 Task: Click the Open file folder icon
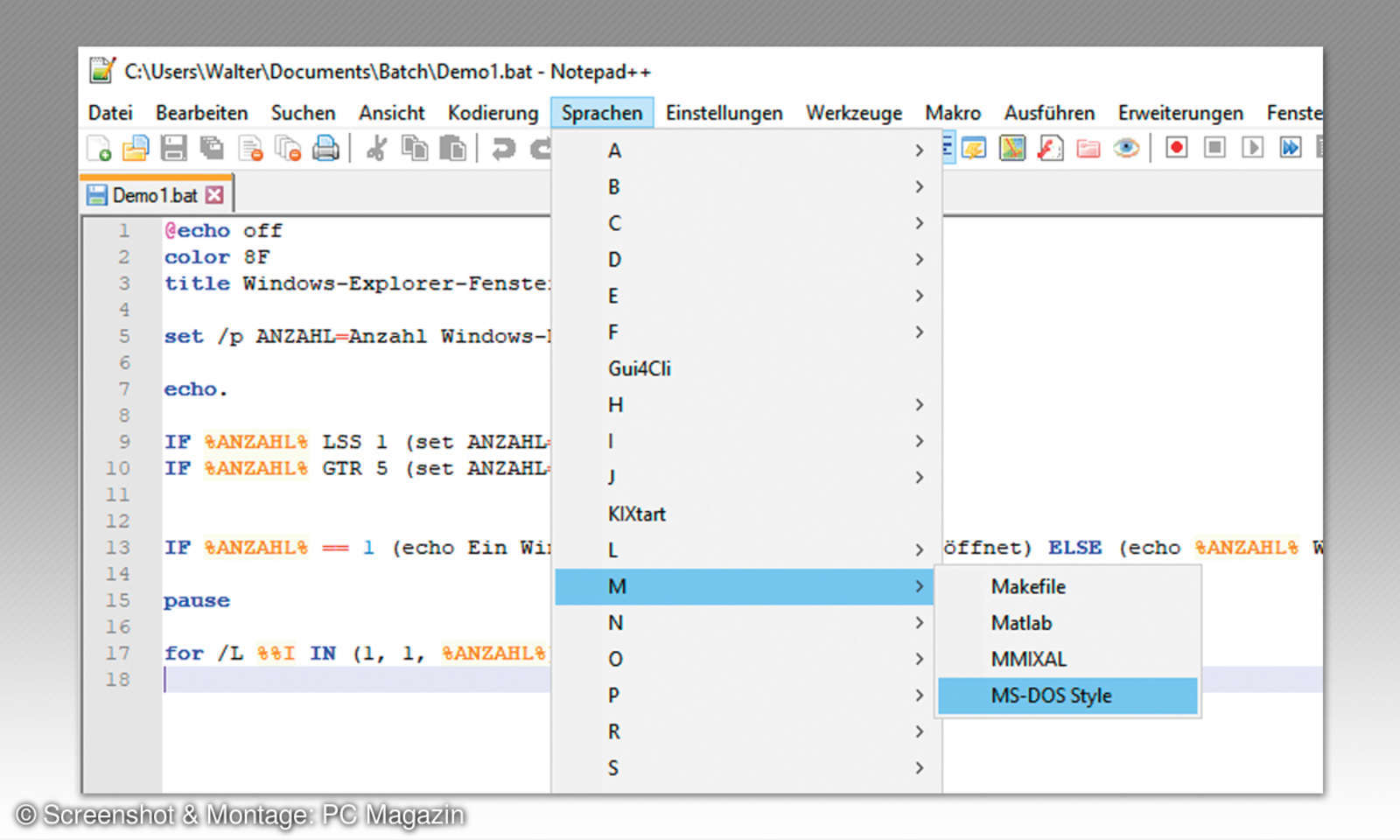click(x=136, y=149)
